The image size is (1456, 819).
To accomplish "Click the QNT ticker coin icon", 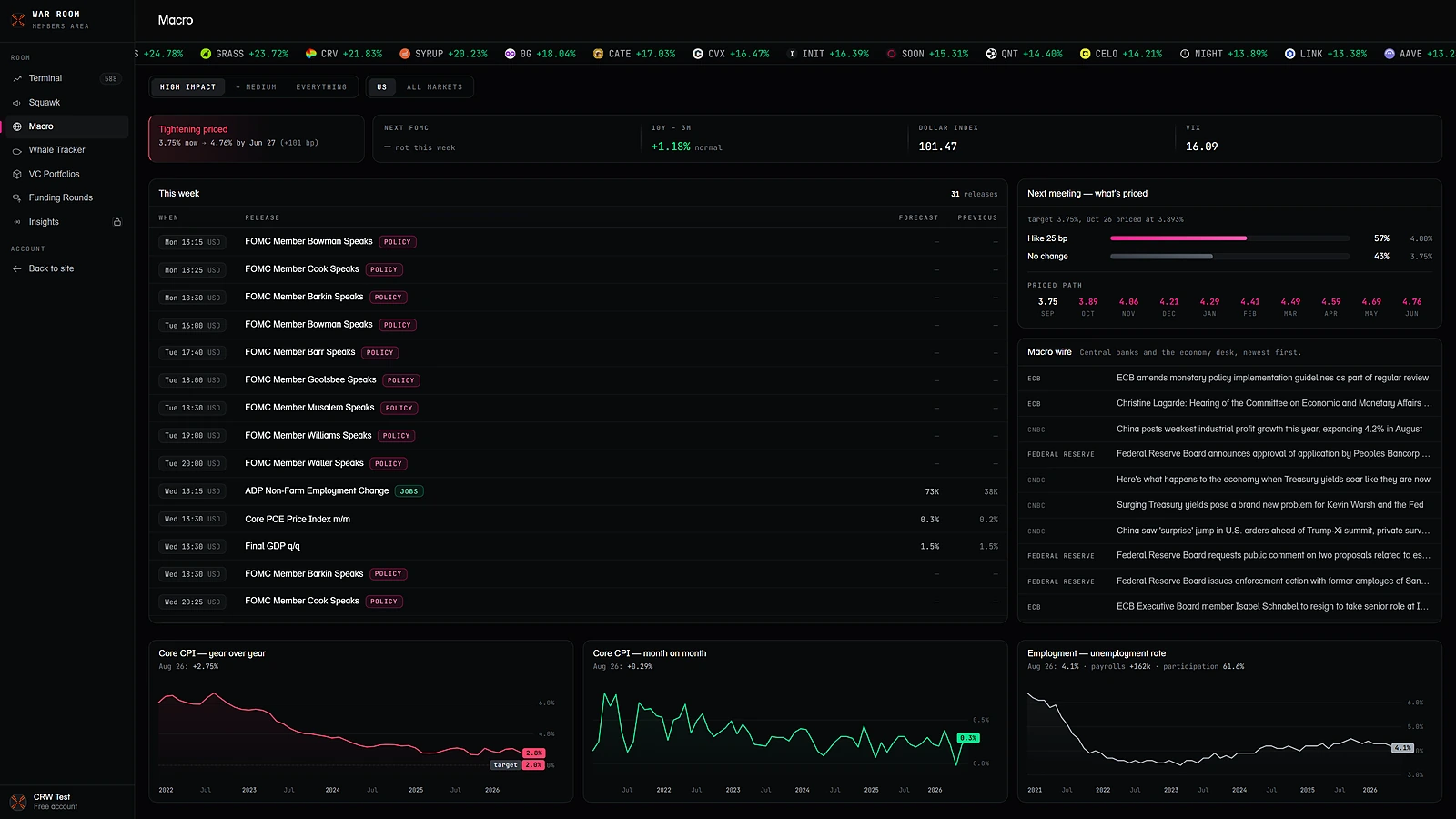I will [x=991, y=54].
